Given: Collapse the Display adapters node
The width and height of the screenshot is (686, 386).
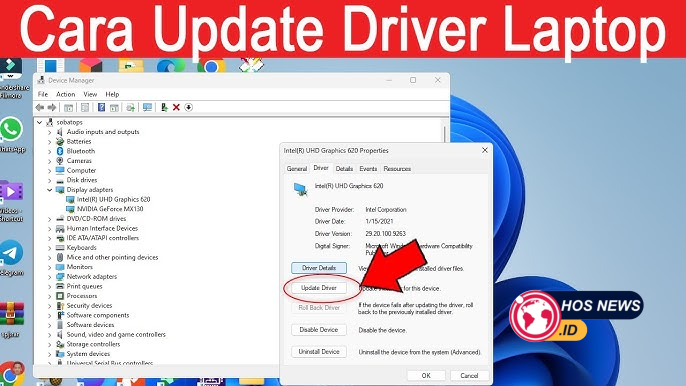Looking at the screenshot, I should click(x=49, y=189).
